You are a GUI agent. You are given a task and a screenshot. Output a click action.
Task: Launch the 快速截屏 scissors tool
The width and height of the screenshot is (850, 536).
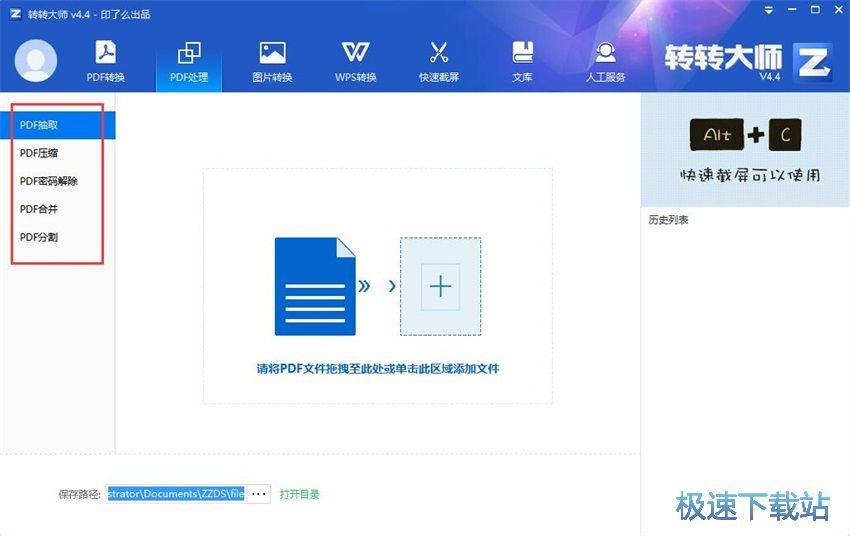coord(439,61)
